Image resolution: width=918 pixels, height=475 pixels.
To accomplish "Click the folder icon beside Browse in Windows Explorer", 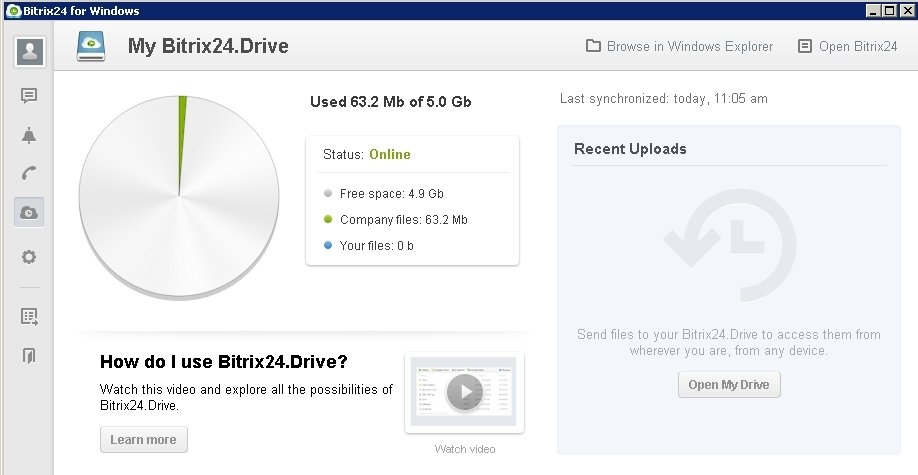I will pos(593,46).
